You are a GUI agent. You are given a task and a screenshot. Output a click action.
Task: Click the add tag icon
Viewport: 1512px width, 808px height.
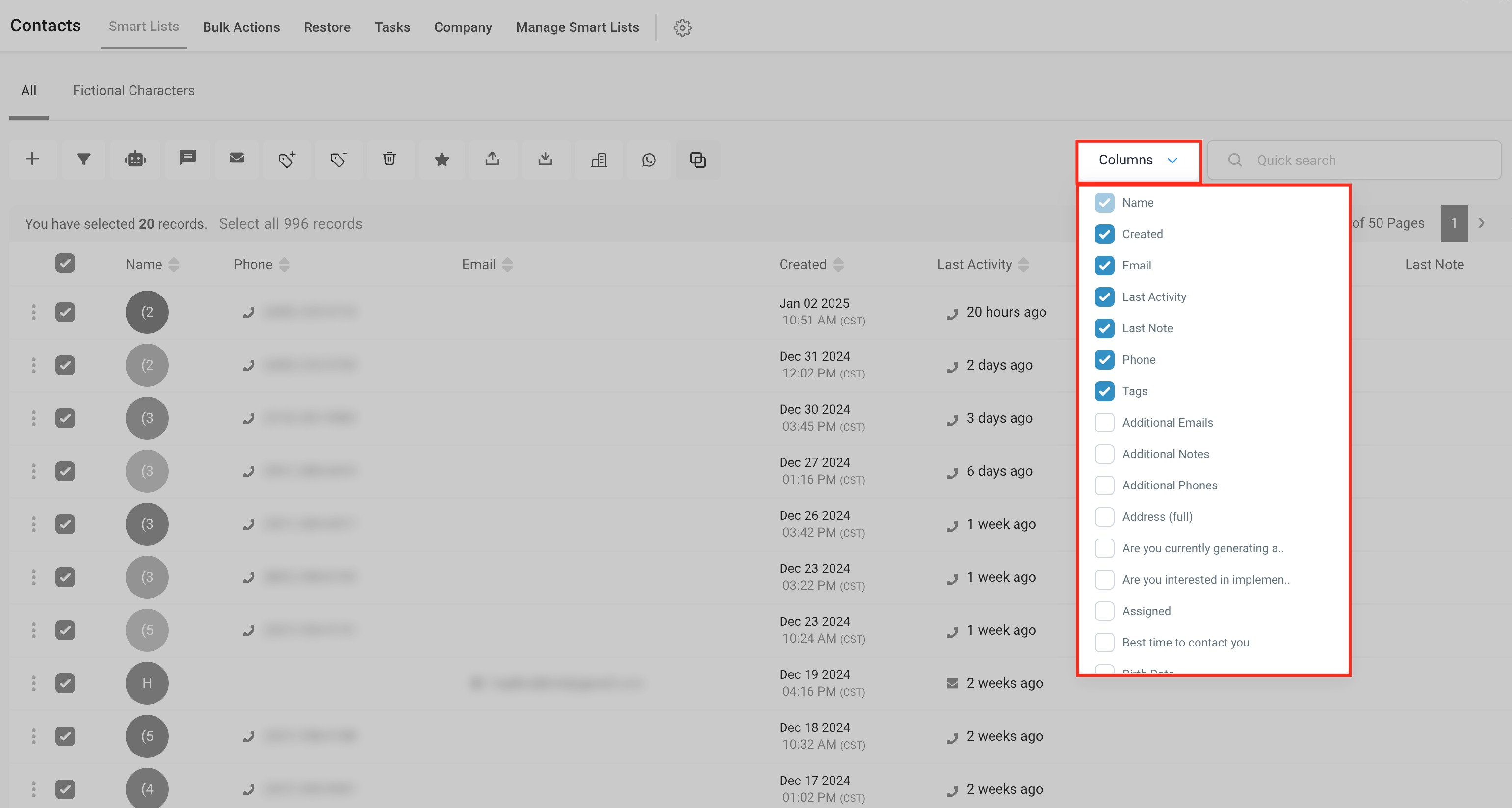287,159
